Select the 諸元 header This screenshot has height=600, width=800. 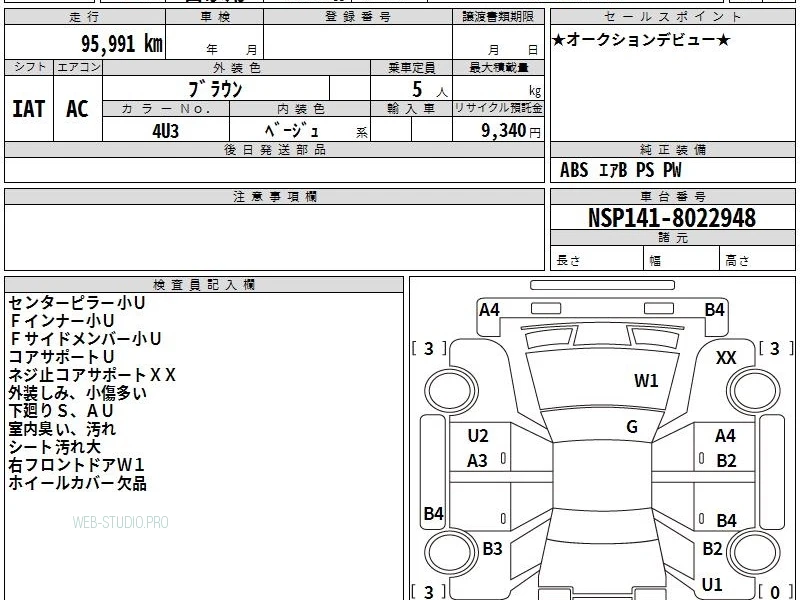pyautogui.click(x=672, y=238)
